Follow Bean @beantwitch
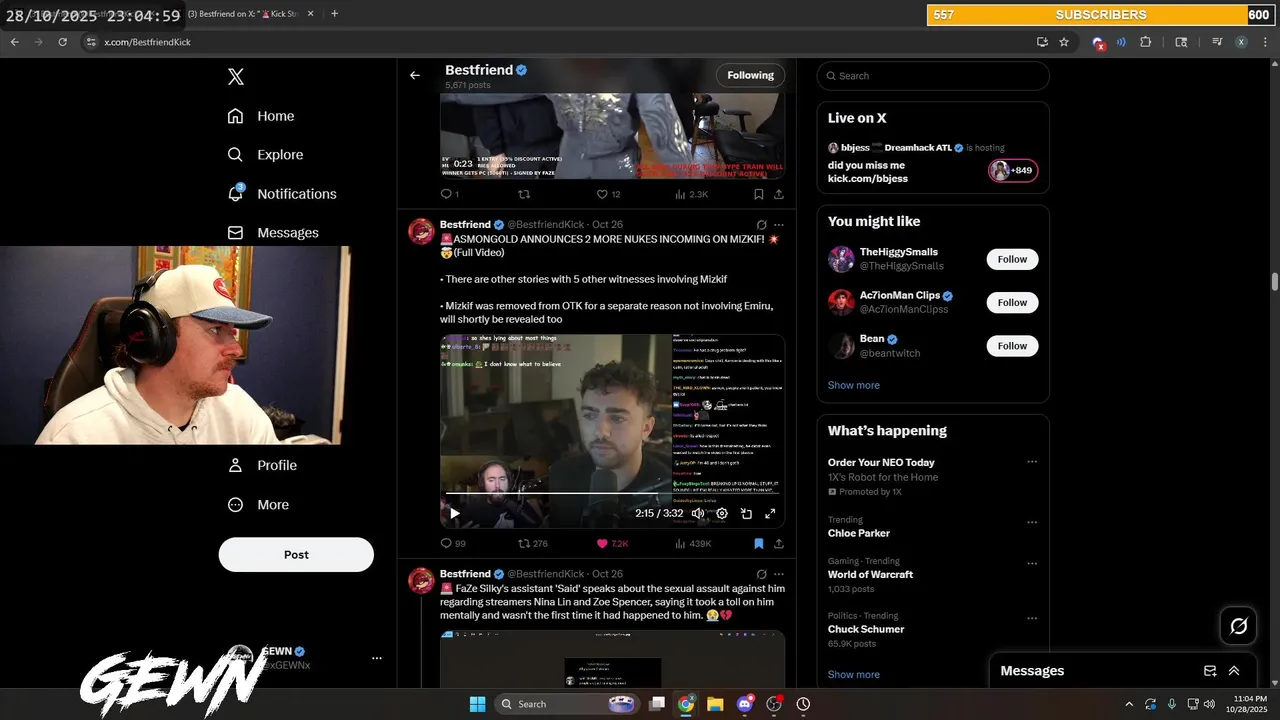The image size is (1280, 720). tap(1012, 346)
